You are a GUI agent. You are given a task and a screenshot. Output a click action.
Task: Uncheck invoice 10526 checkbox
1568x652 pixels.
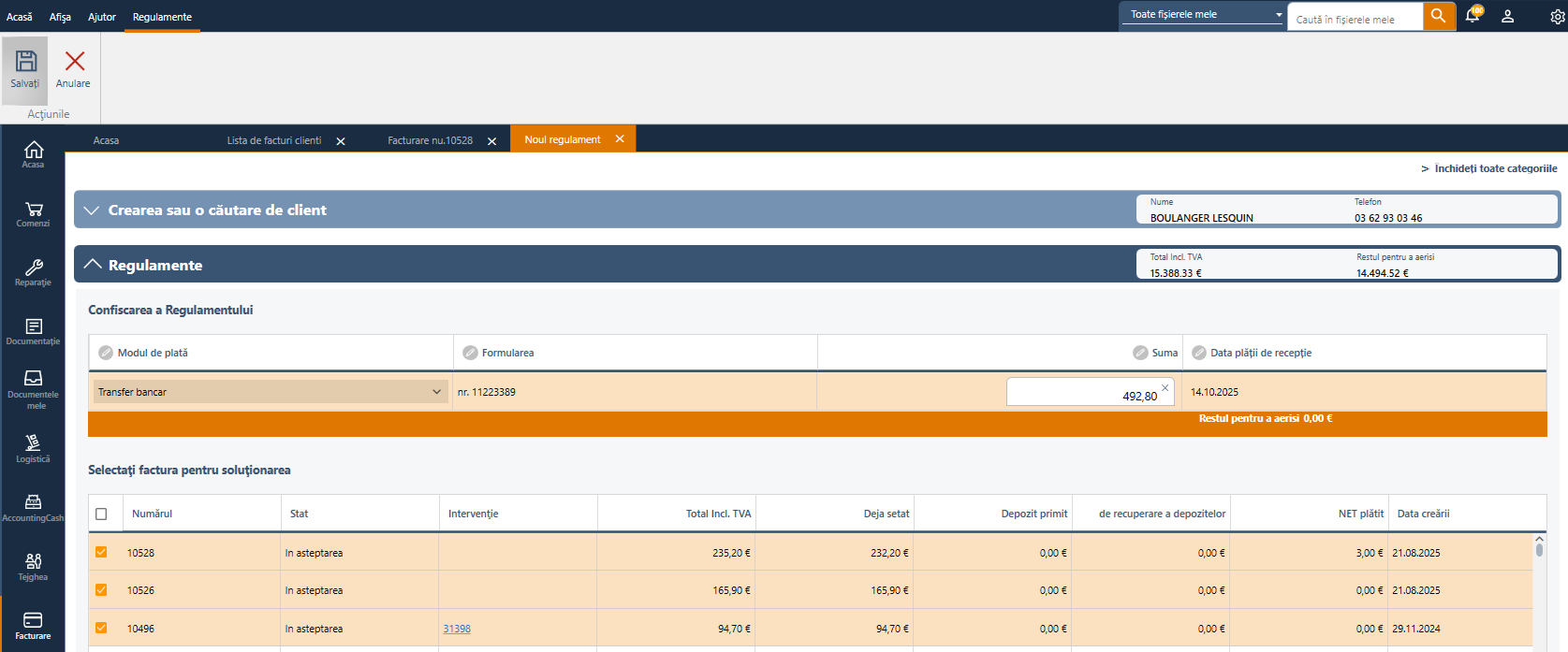pyautogui.click(x=101, y=589)
